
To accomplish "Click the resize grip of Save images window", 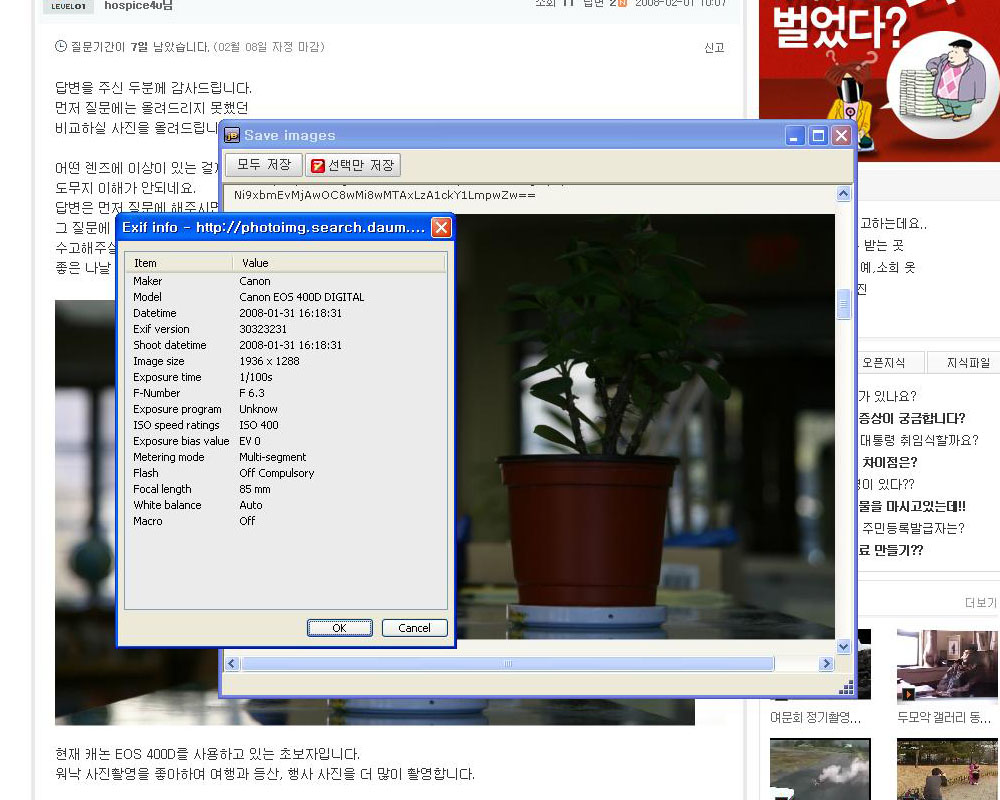I will point(846,687).
